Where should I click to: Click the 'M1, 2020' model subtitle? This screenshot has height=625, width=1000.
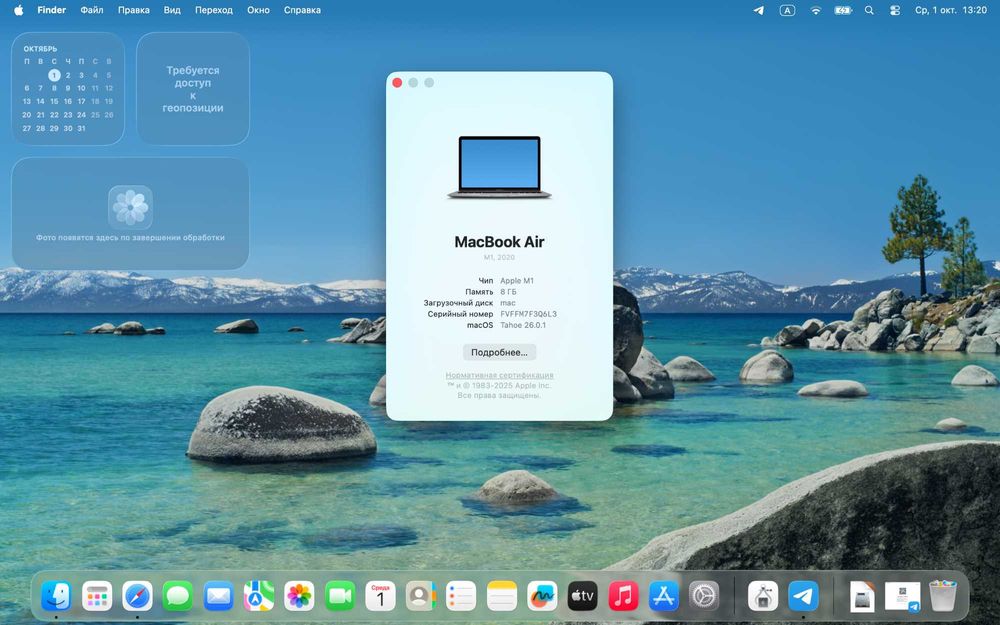pos(499,258)
